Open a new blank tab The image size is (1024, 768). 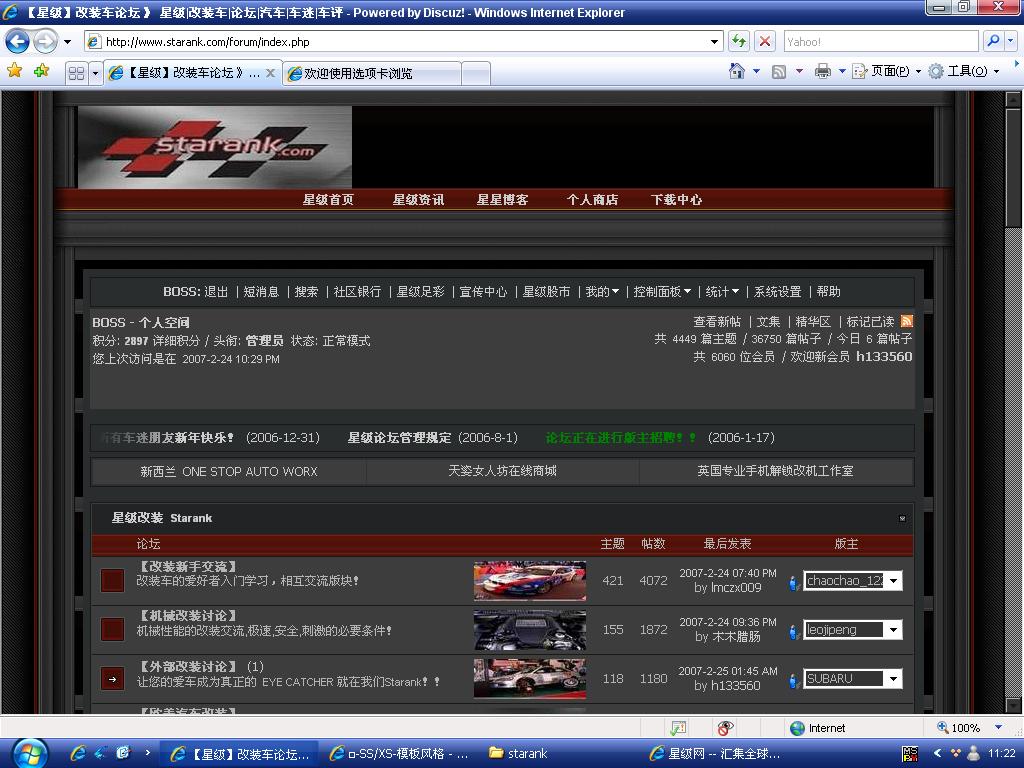(x=476, y=74)
